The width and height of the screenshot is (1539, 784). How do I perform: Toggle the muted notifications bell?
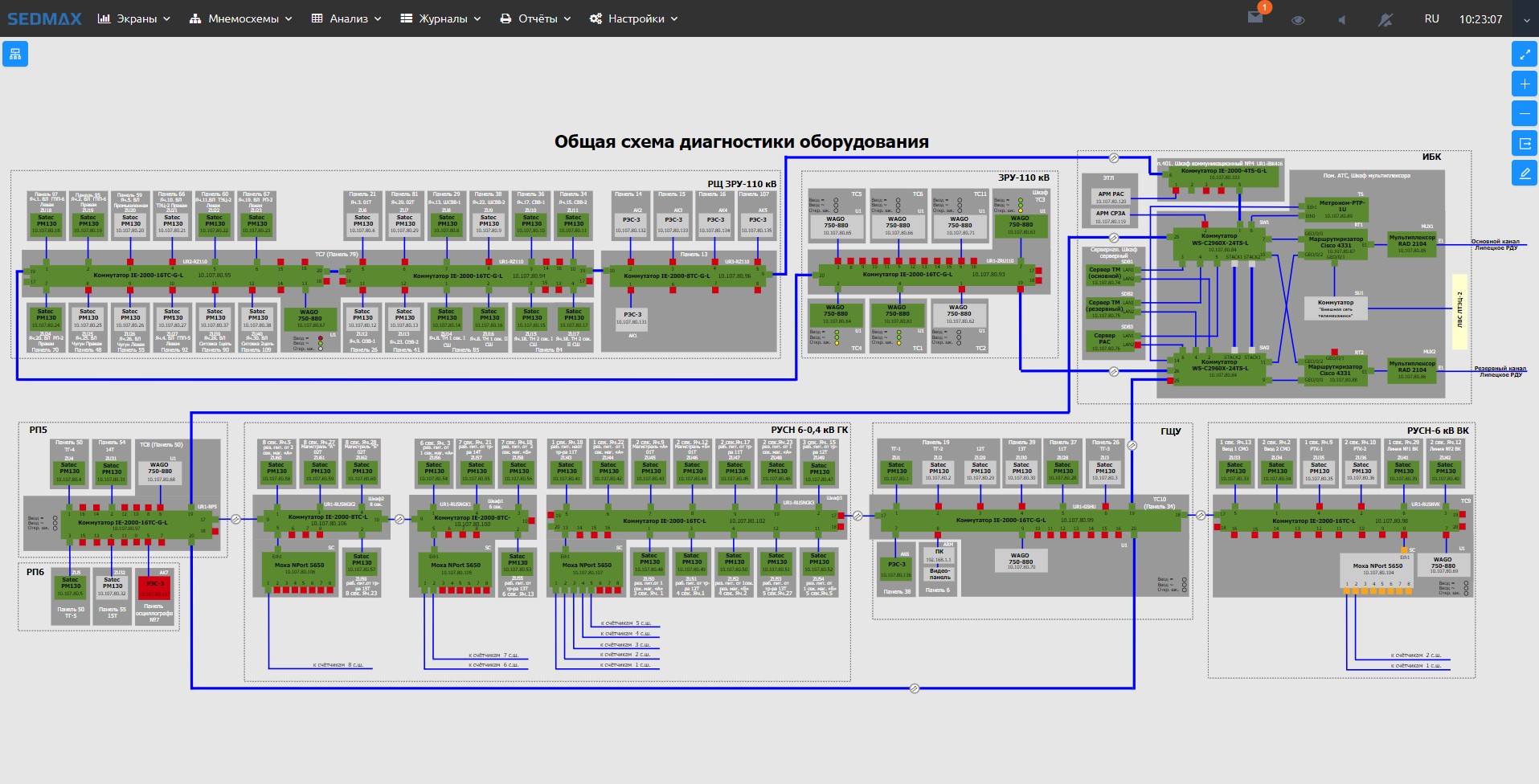point(1386,19)
